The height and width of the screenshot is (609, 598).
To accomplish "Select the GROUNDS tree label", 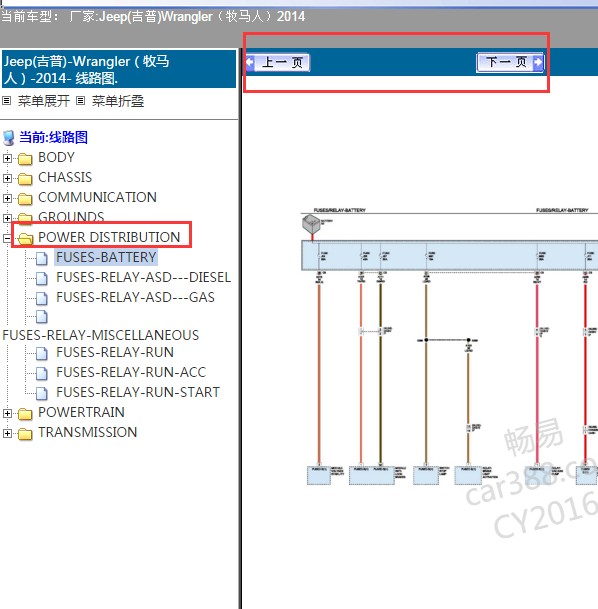I will (71, 216).
